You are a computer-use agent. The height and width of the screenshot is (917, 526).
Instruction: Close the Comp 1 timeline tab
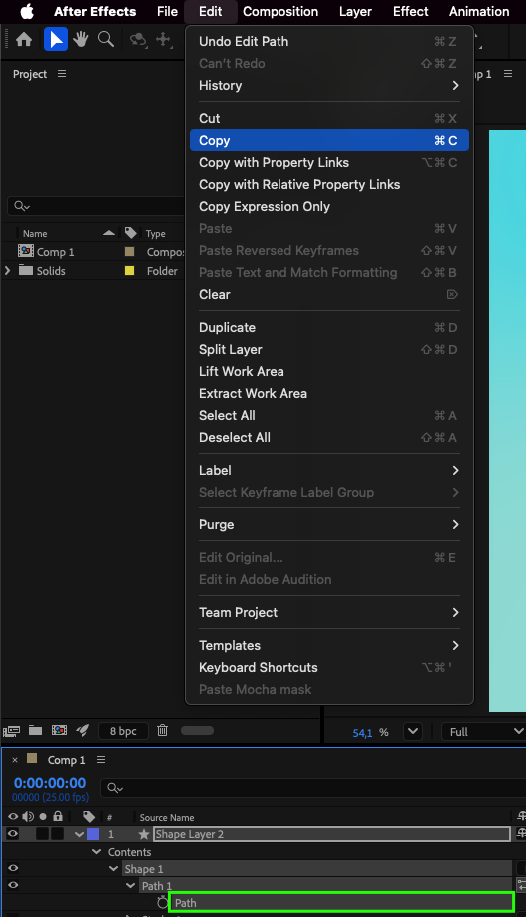pyautogui.click(x=15, y=760)
